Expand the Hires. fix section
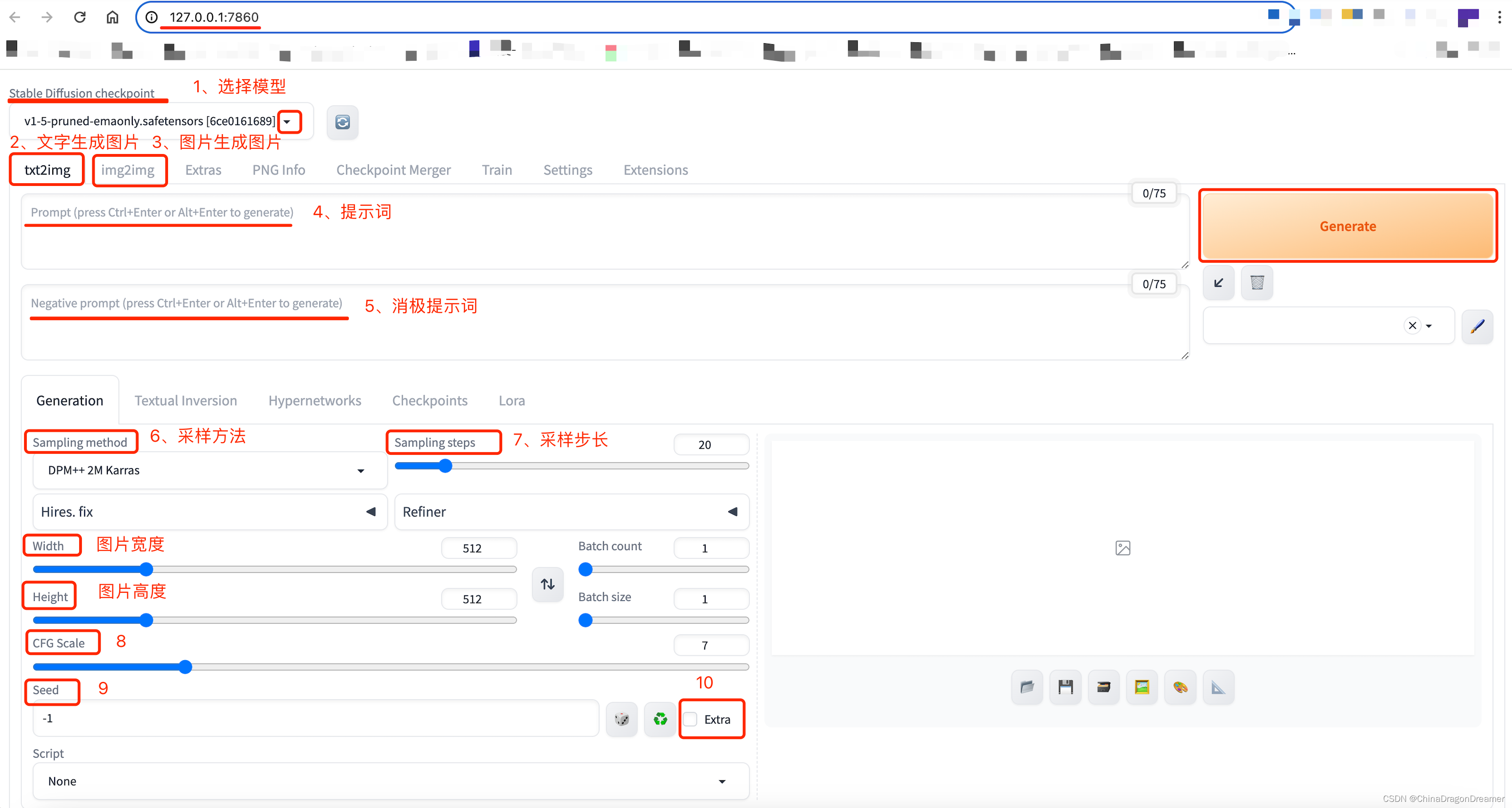 click(210, 512)
